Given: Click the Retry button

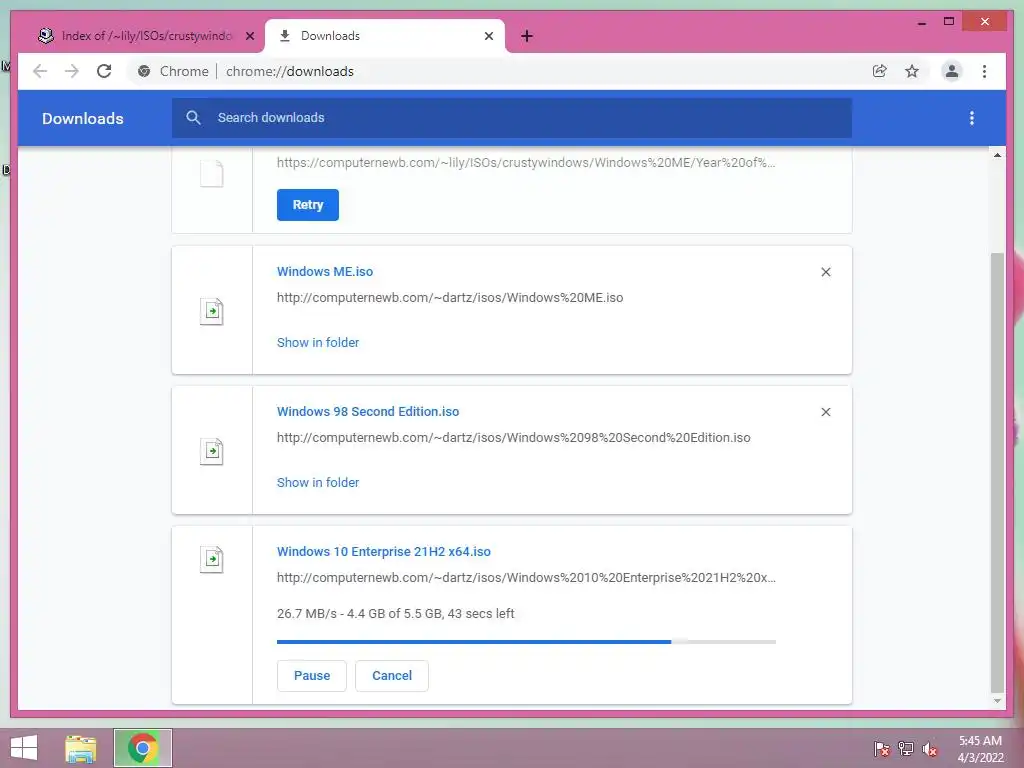Looking at the screenshot, I should (308, 205).
